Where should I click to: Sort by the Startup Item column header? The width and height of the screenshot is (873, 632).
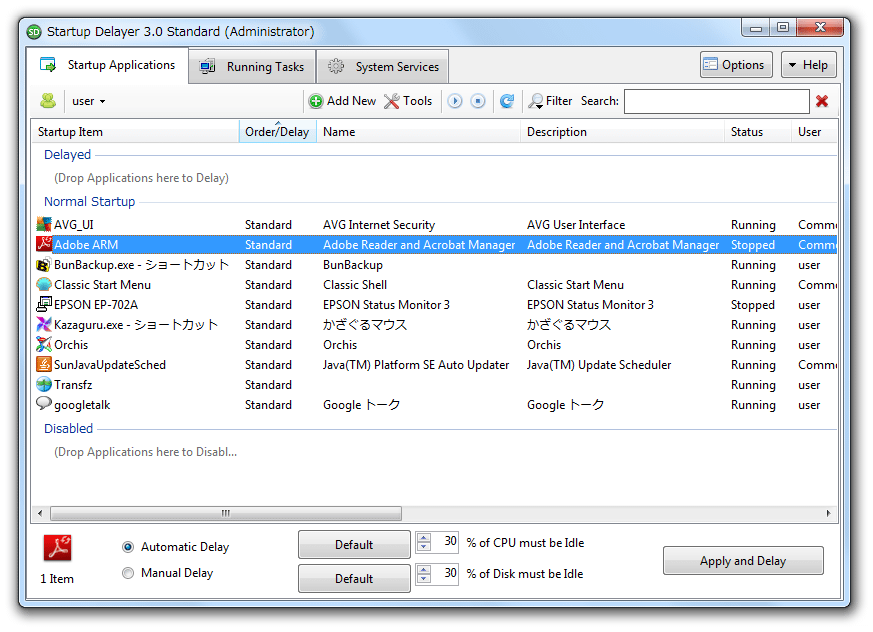tap(135, 132)
